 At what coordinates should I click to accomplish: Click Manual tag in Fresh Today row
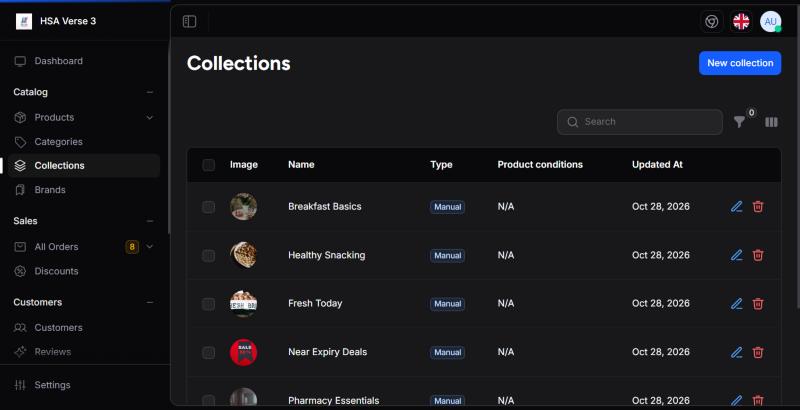pyautogui.click(x=447, y=304)
